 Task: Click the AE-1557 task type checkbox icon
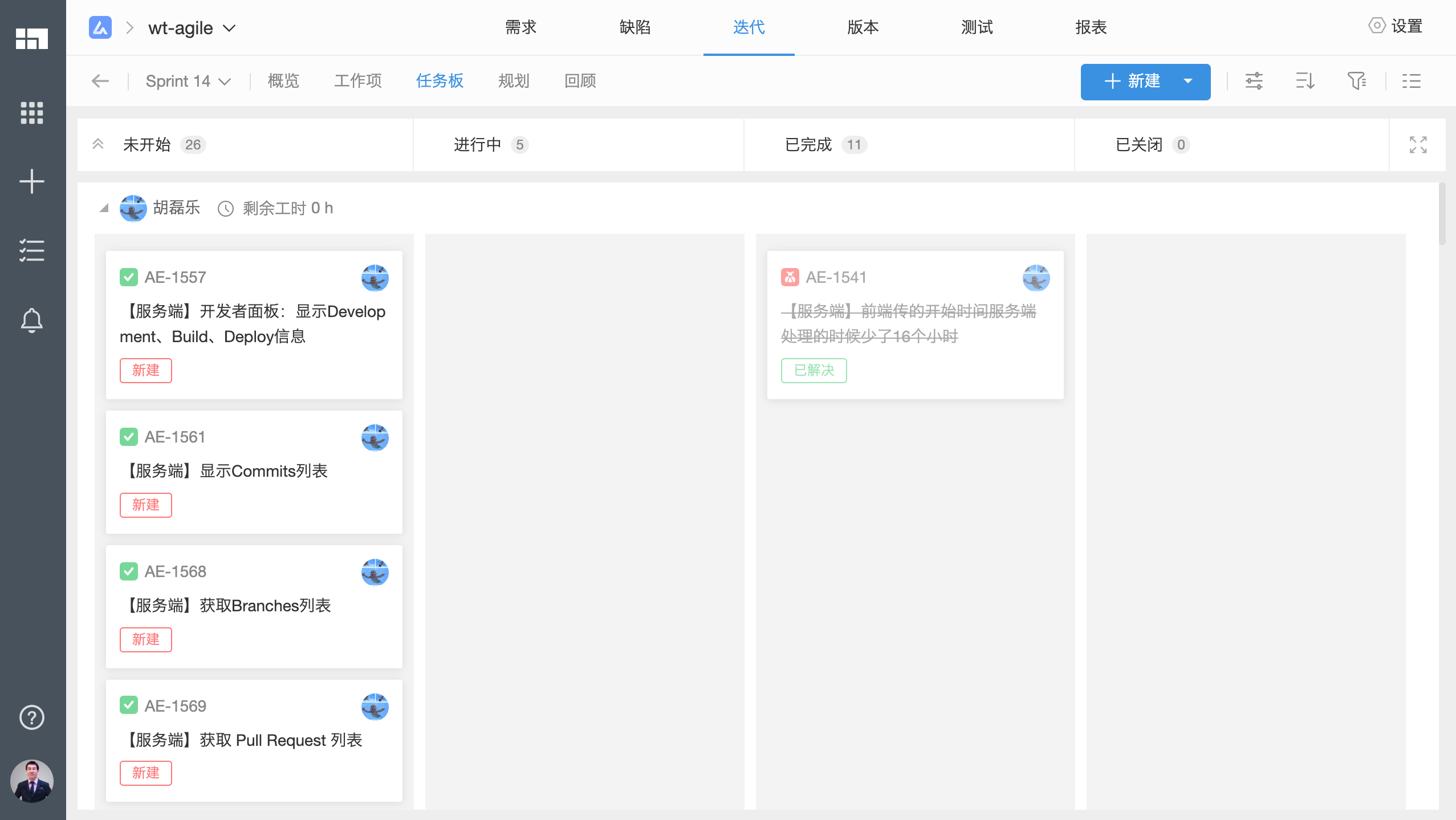[x=129, y=277]
